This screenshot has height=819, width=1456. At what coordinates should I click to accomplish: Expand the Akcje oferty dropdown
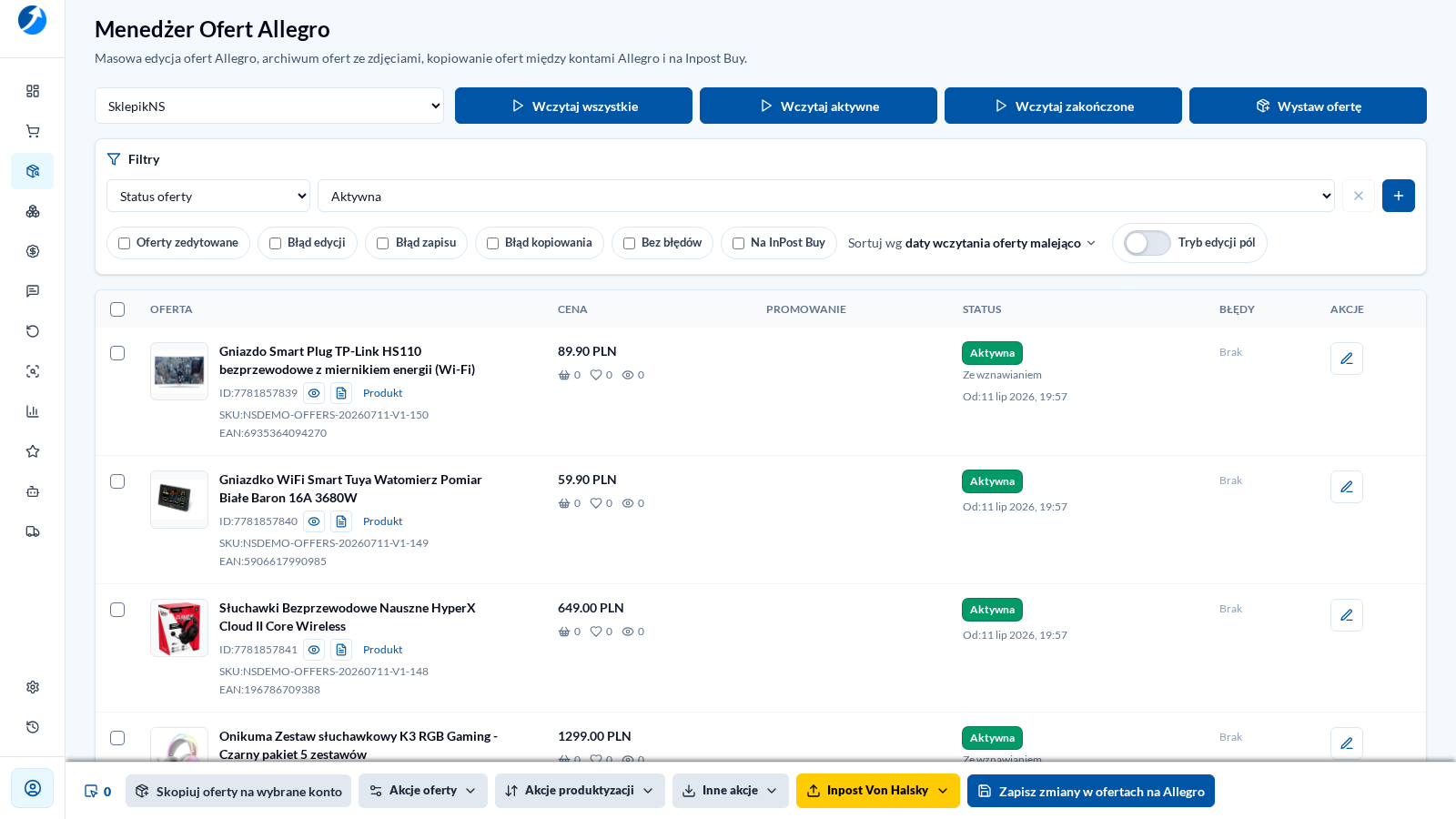pyautogui.click(x=423, y=791)
